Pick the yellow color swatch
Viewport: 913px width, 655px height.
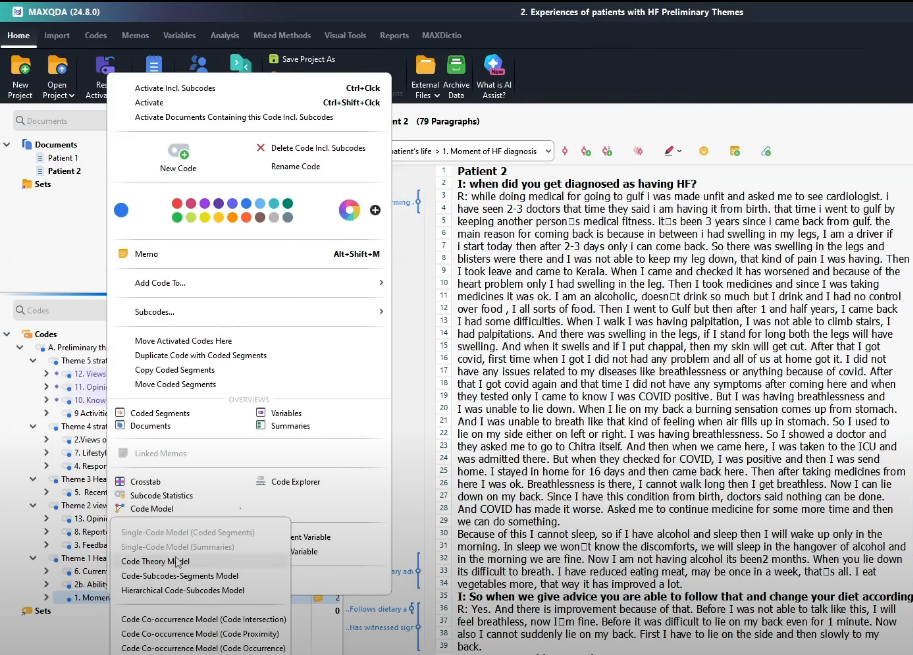pos(205,218)
